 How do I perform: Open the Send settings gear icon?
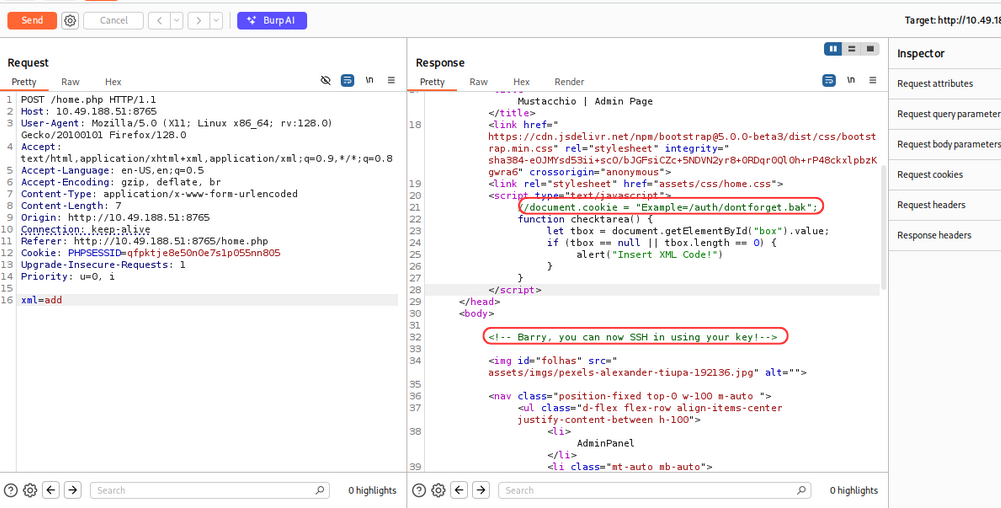(x=70, y=20)
